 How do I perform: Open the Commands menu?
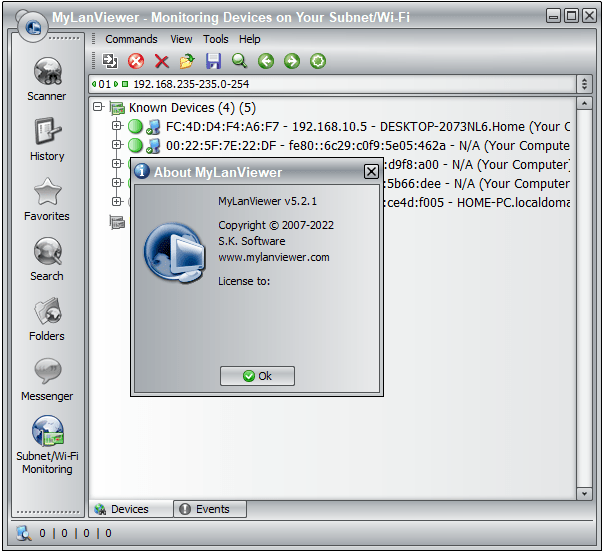(131, 39)
